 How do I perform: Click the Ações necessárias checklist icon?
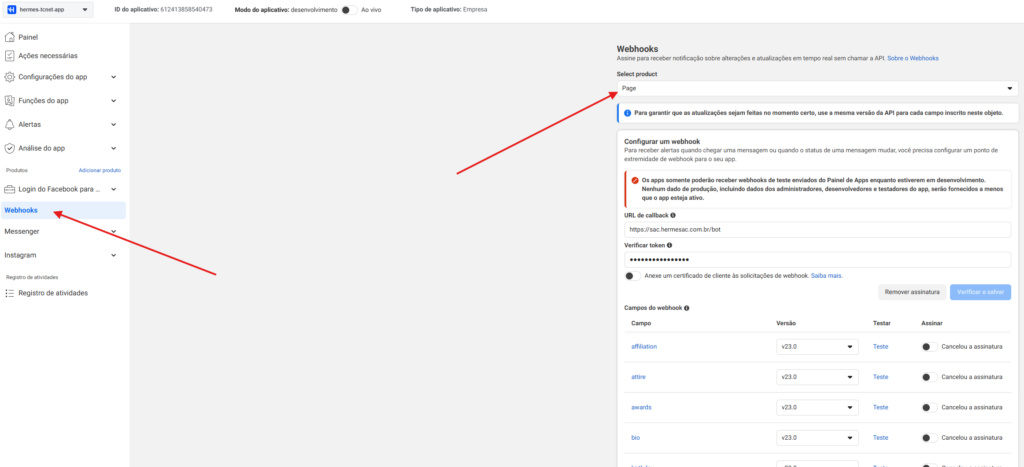[9, 56]
